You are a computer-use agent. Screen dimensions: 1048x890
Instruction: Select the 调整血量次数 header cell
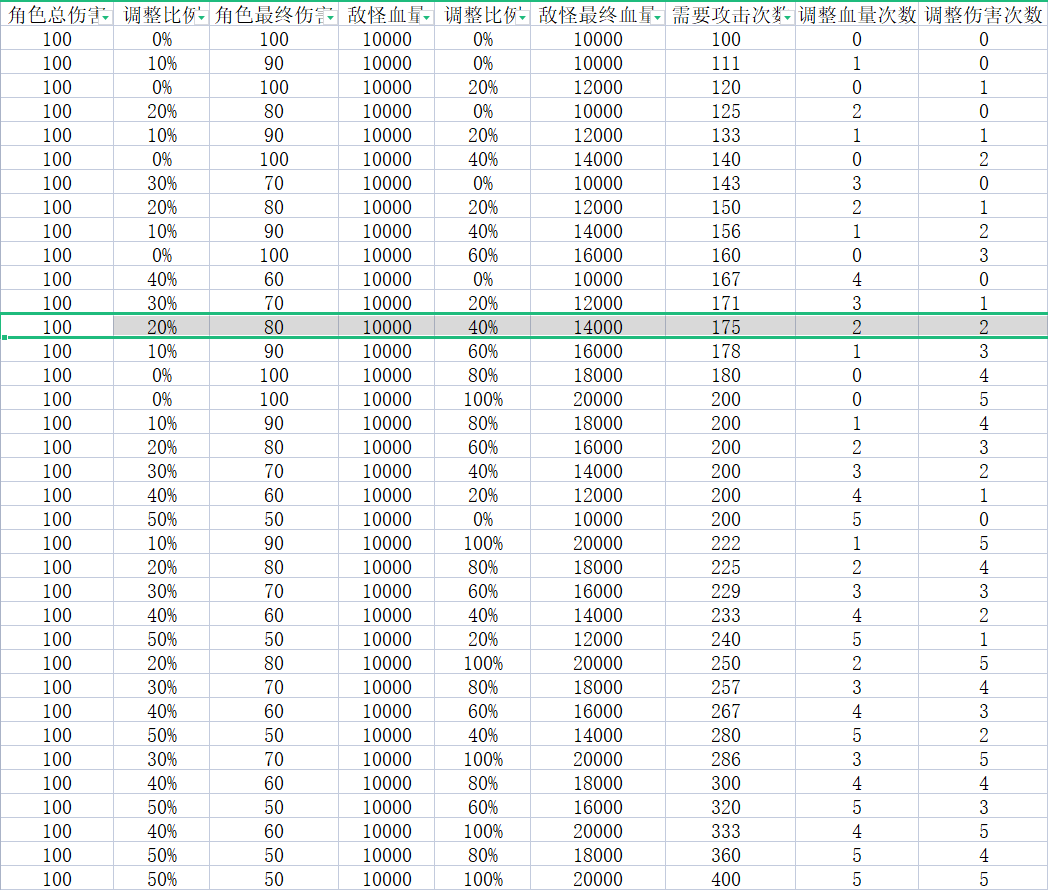pos(856,15)
